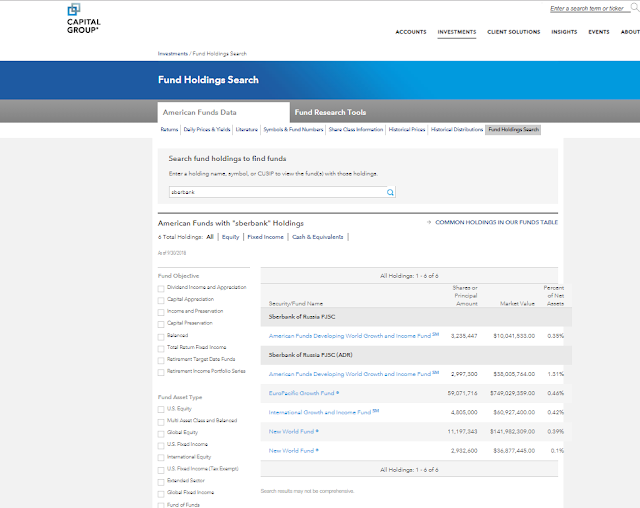
Task: Click the Market Value column header
Action: point(517,304)
